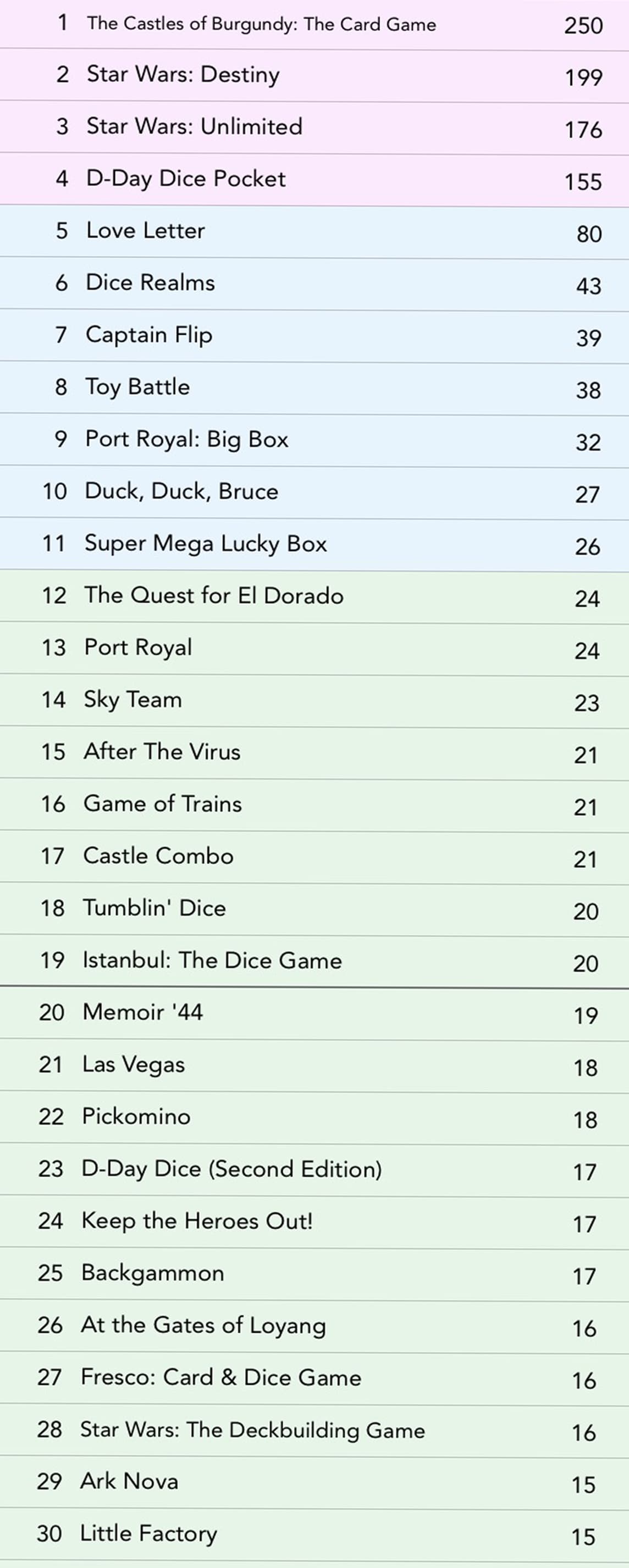The image size is (629, 1568).
Task: Open After The Virus entry
Action: pos(162,752)
